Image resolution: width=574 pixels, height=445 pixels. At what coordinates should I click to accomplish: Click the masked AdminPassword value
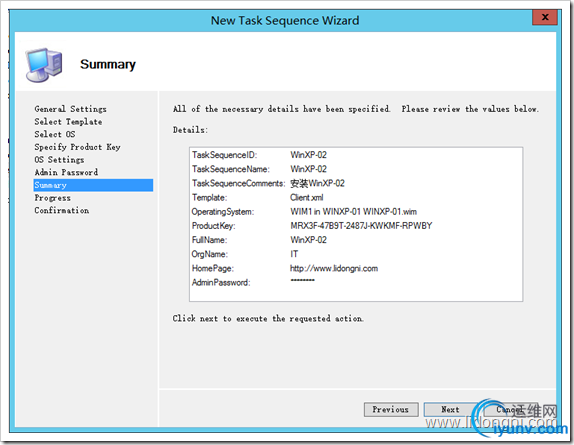click(x=302, y=280)
